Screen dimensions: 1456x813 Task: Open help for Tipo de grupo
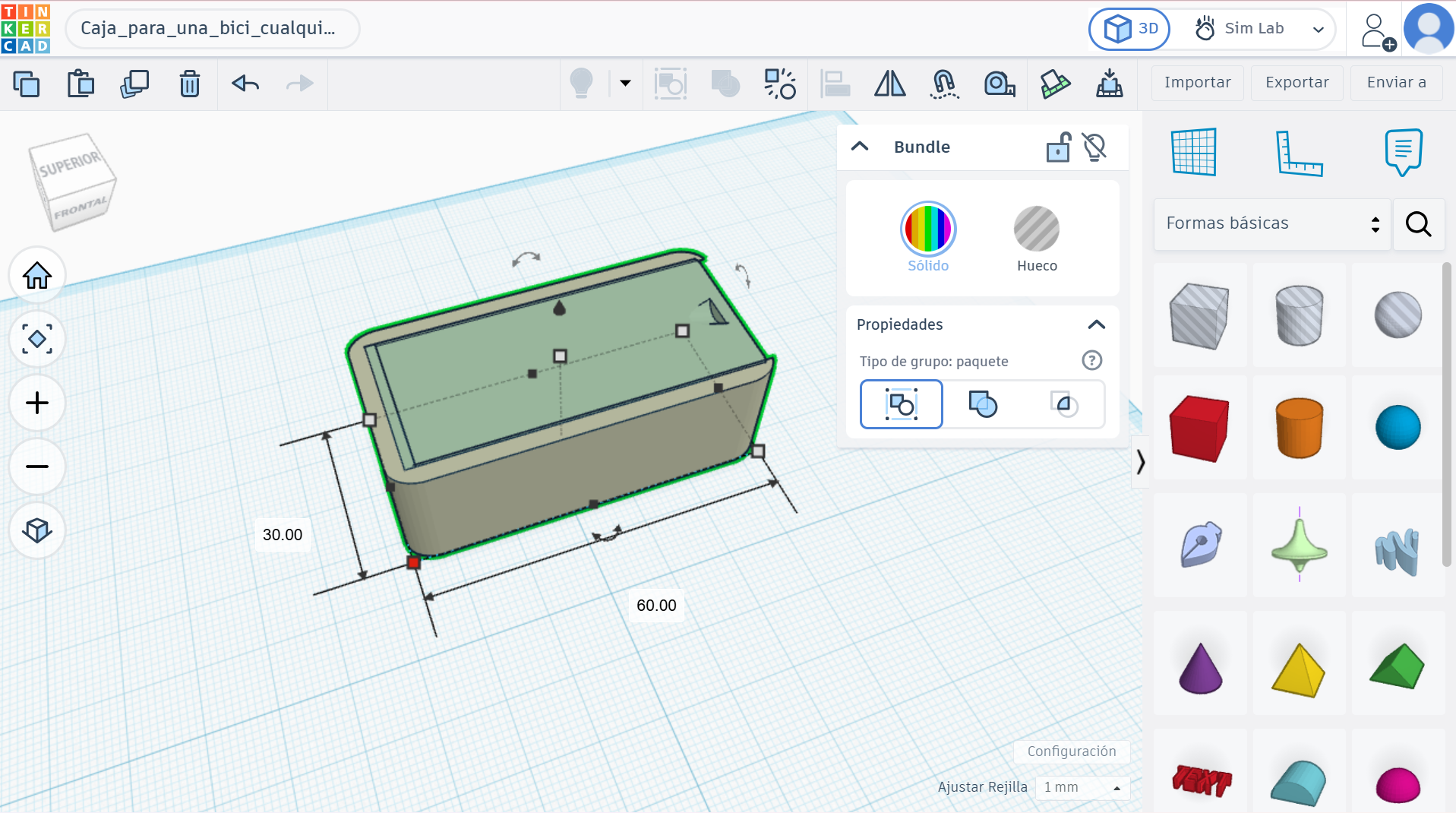(1092, 360)
